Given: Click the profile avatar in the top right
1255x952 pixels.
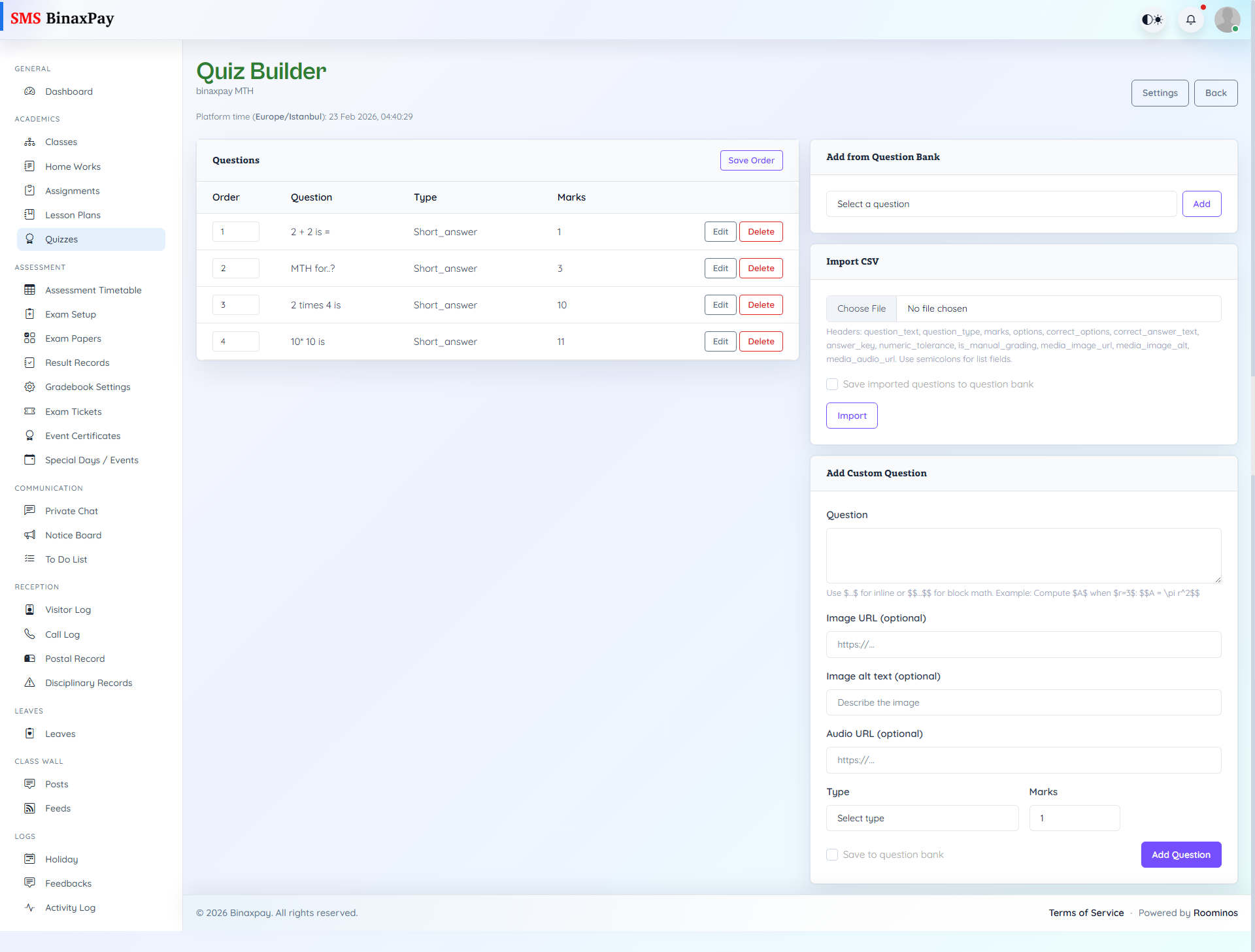Looking at the screenshot, I should coord(1228,19).
